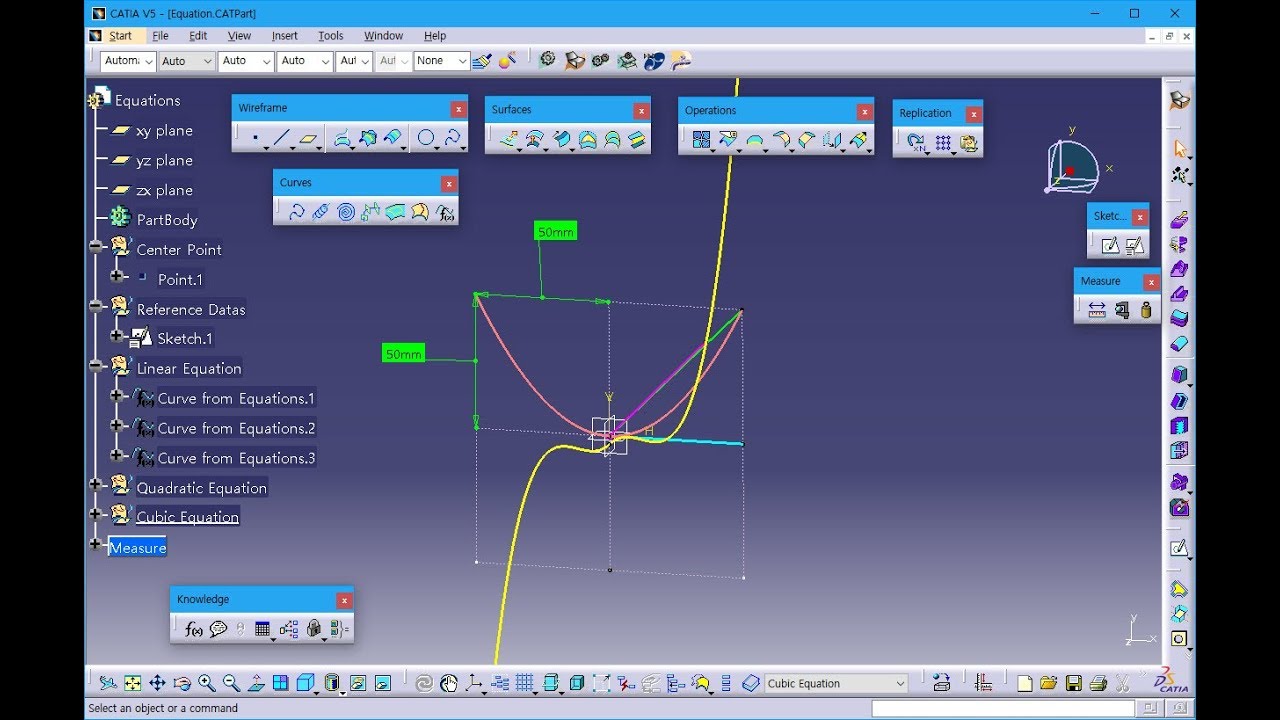The image size is (1280, 720).
Task: Open the Edit menu
Action: (x=198, y=36)
